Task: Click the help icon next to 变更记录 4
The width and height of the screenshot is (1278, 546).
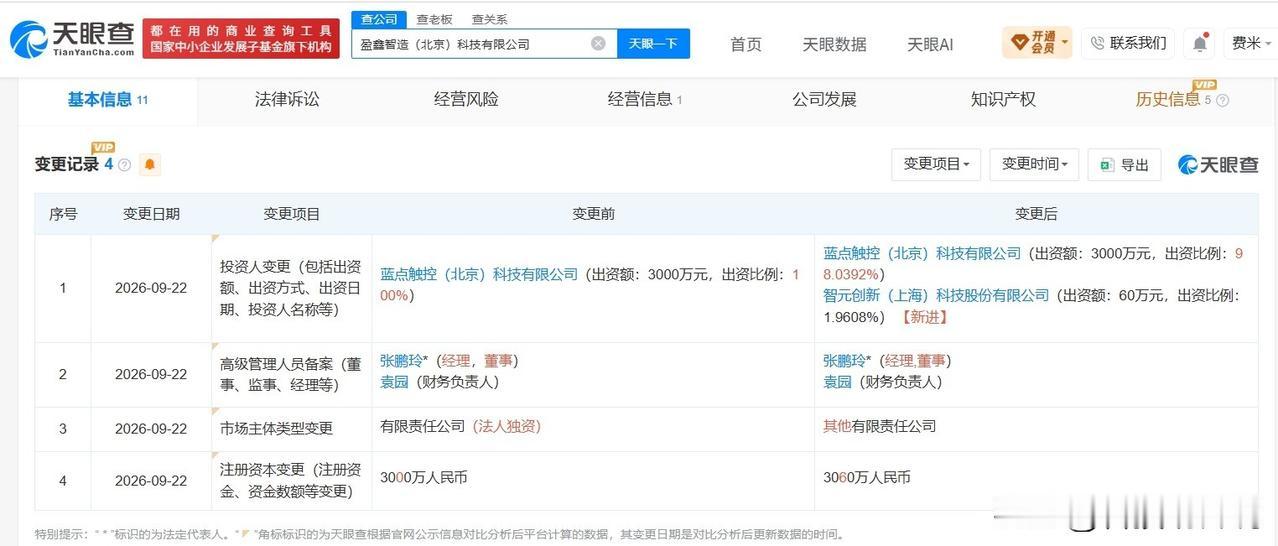Action: click(x=124, y=165)
